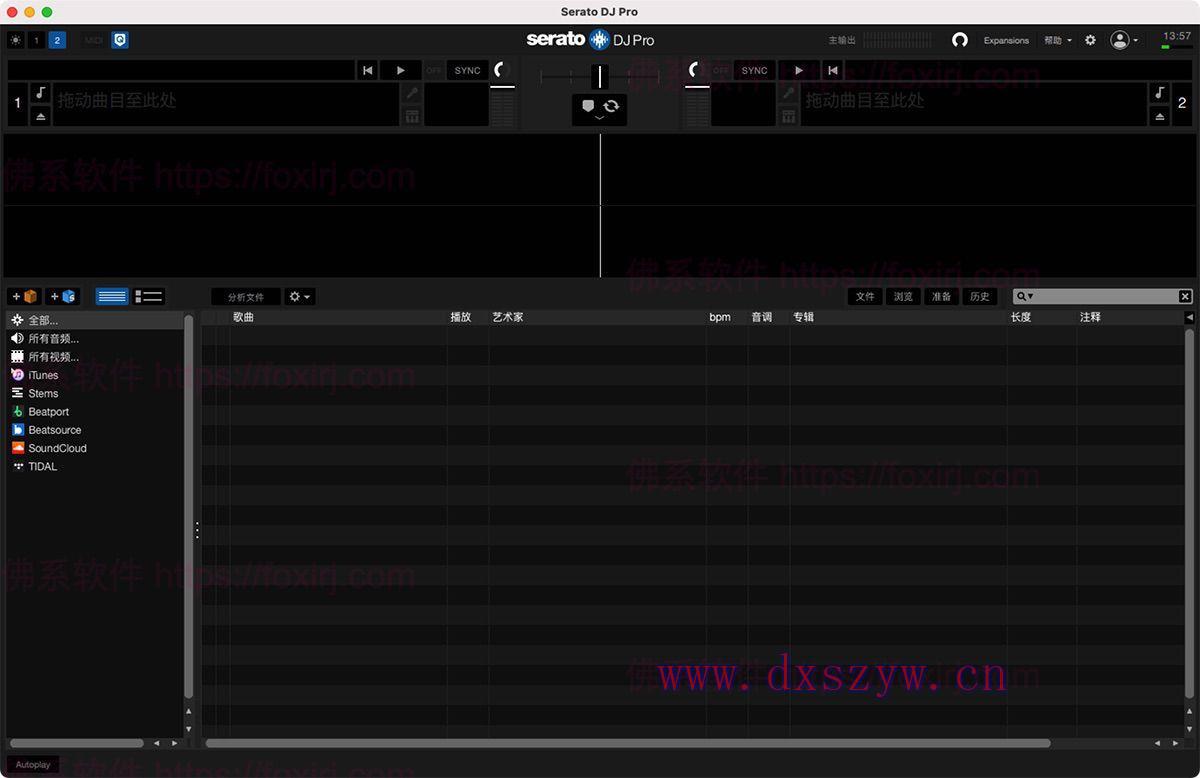
Task: Click the deck 2 track drop area
Action: pos(973,104)
